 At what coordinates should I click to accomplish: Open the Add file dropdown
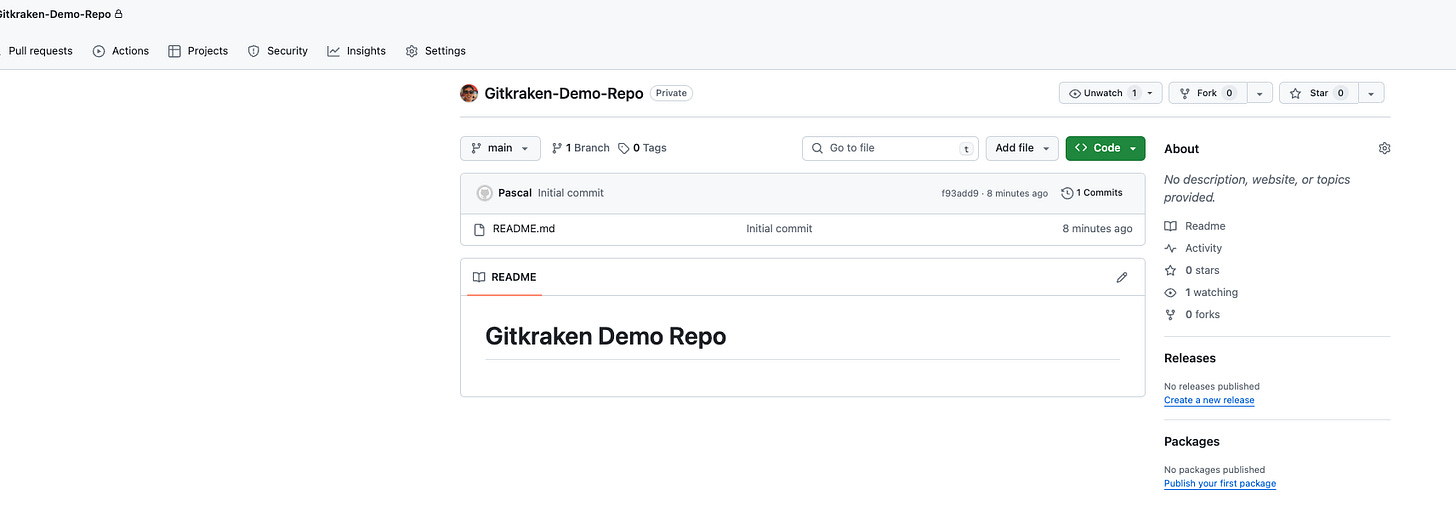(x=1022, y=148)
